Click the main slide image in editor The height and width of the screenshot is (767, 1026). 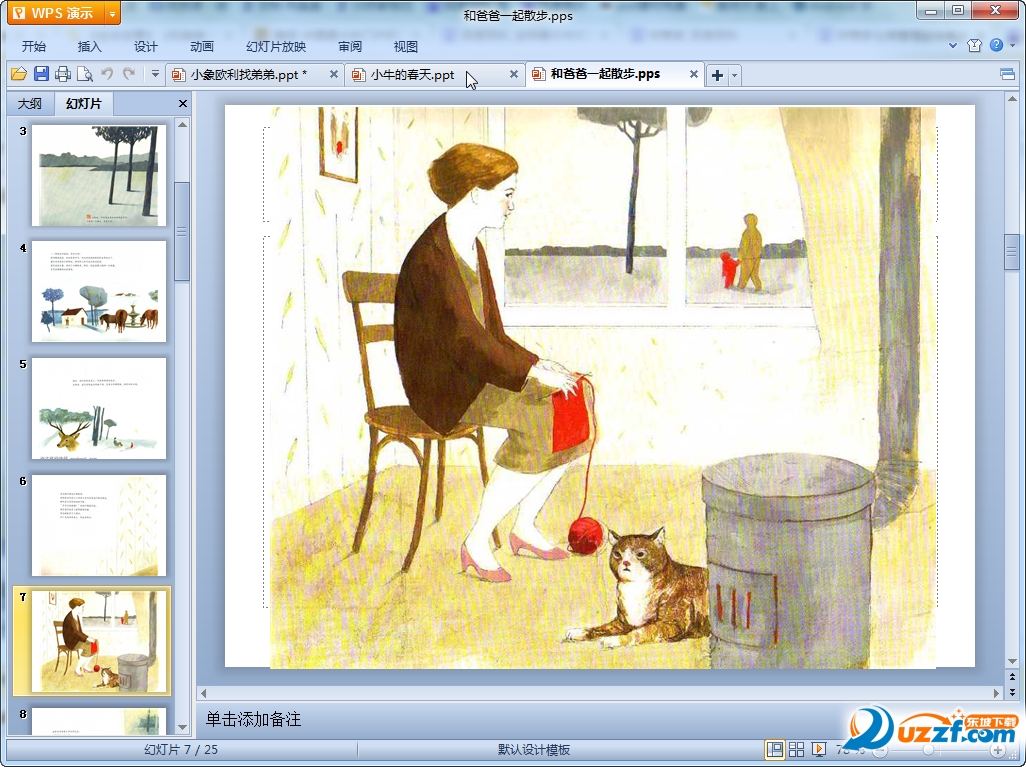click(603, 387)
